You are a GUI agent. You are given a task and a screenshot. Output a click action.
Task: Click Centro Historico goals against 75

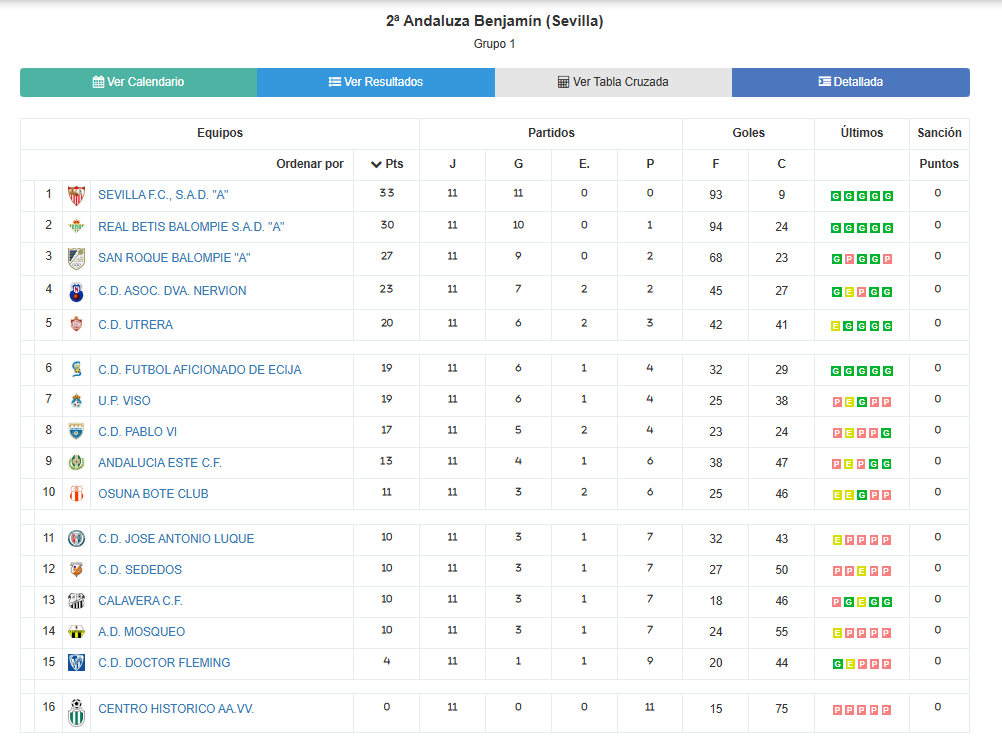point(782,709)
